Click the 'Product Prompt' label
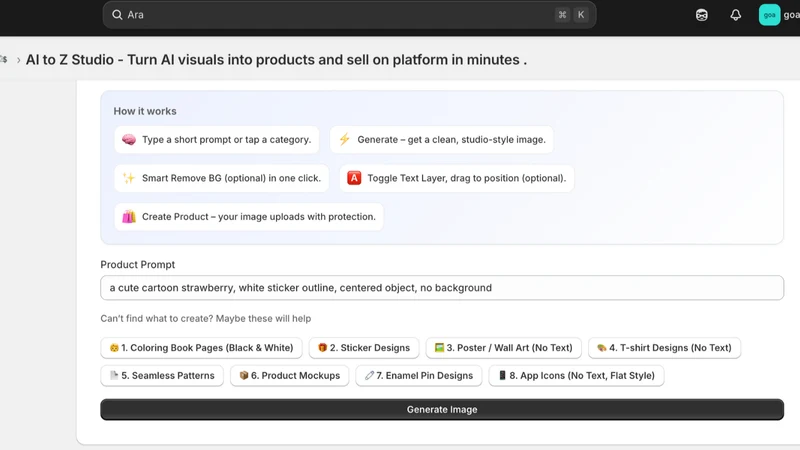Viewport: 800px width, 450px height. tap(138, 265)
